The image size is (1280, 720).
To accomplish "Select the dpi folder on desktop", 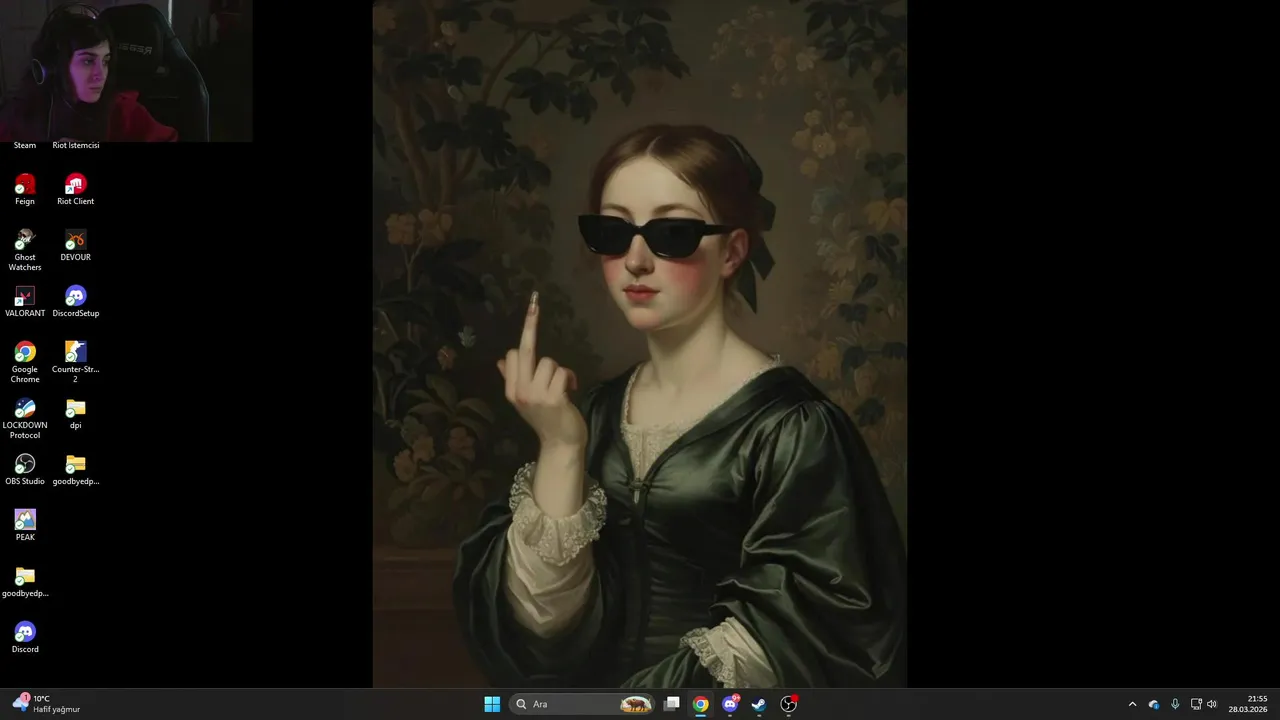I will tap(76, 414).
